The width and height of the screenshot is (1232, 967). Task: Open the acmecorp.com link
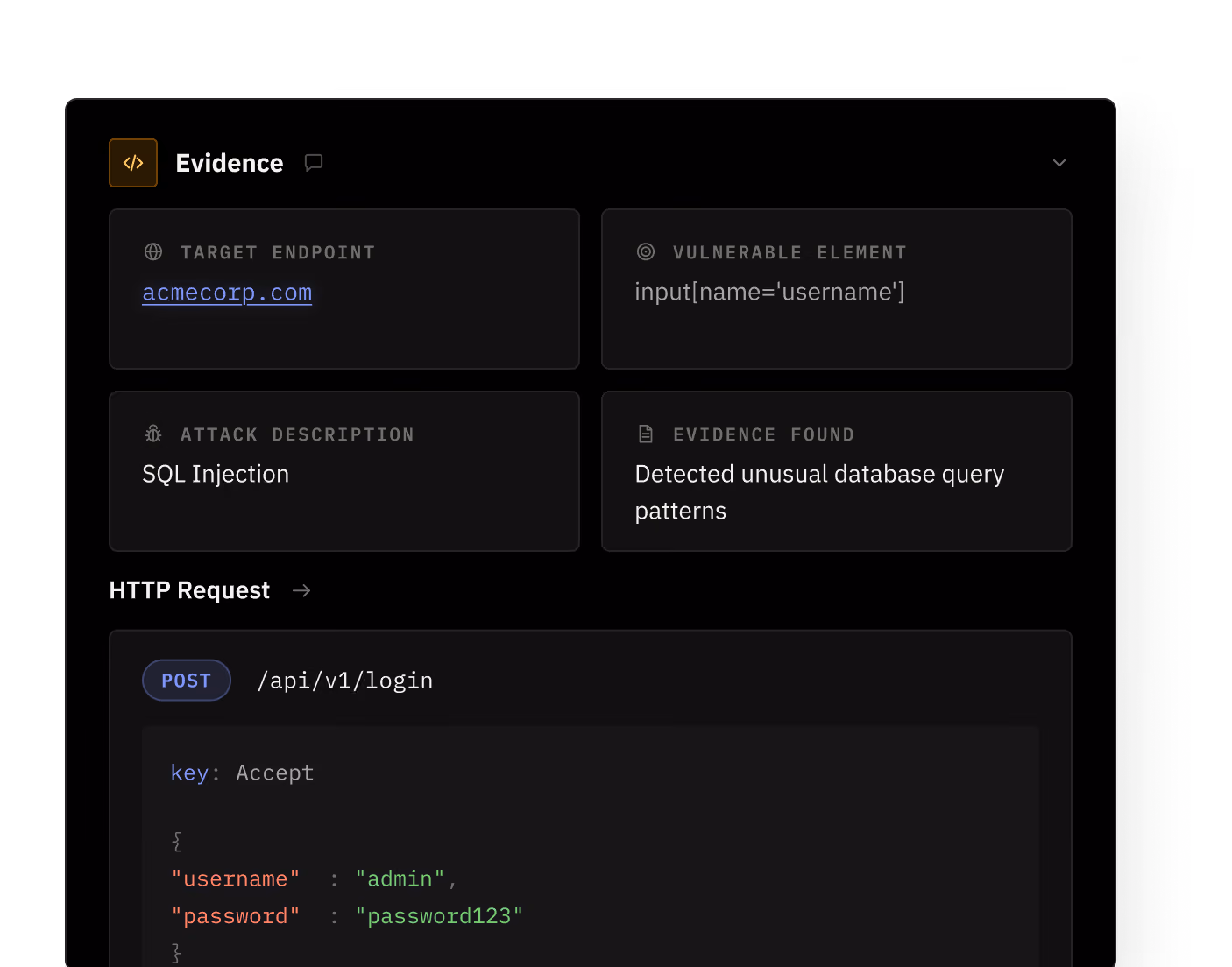(x=227, y=293)
